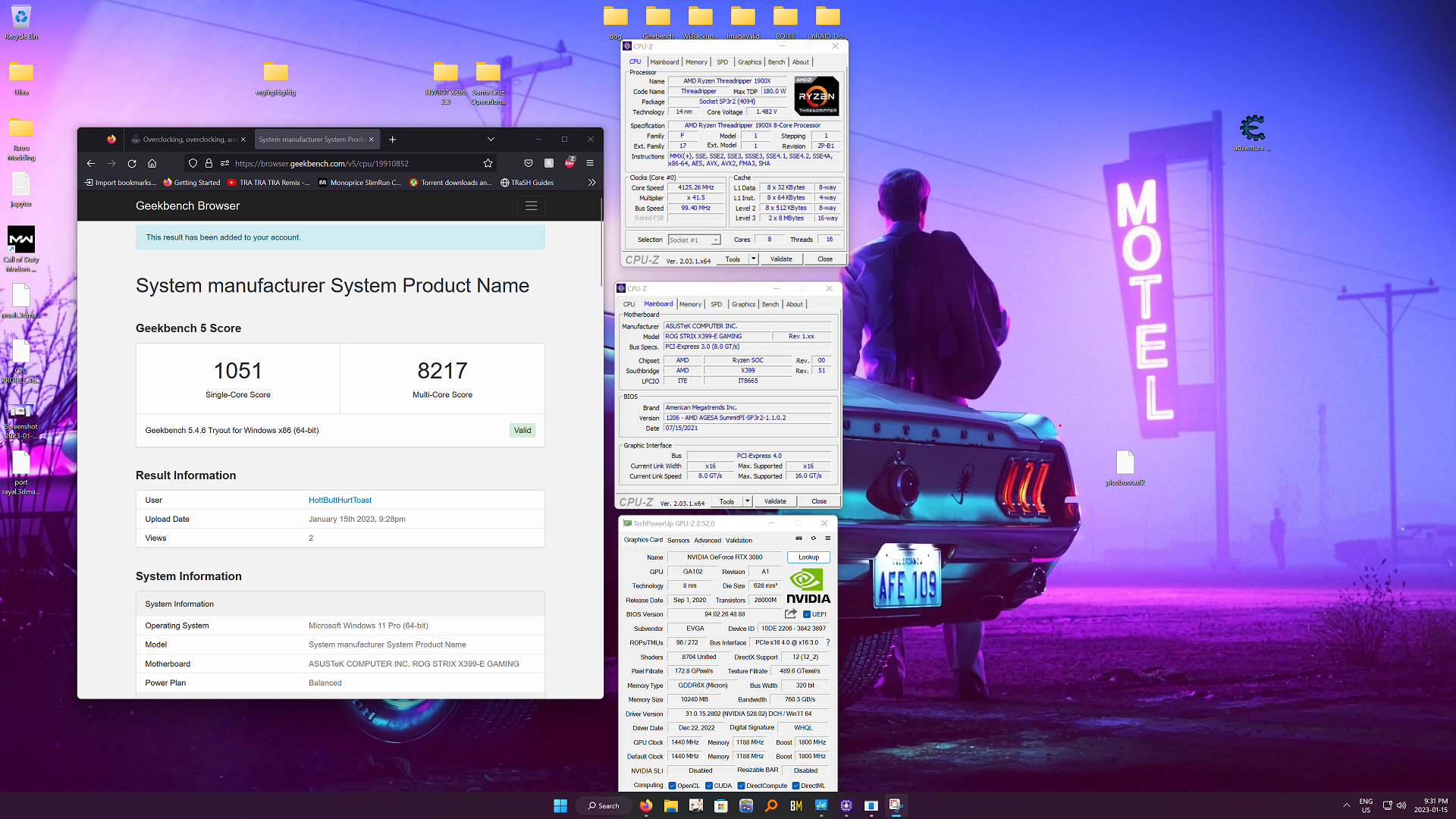This screenshot has height=819, width=1456.
Task: Open Save to Pocket icon
Action: click(x=529, y=163)
